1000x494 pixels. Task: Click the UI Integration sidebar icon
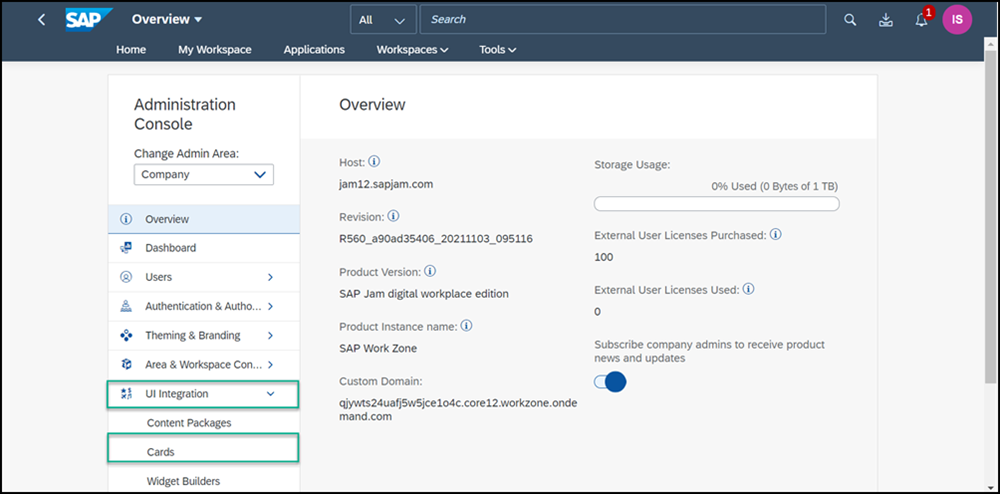click(126, 394)
